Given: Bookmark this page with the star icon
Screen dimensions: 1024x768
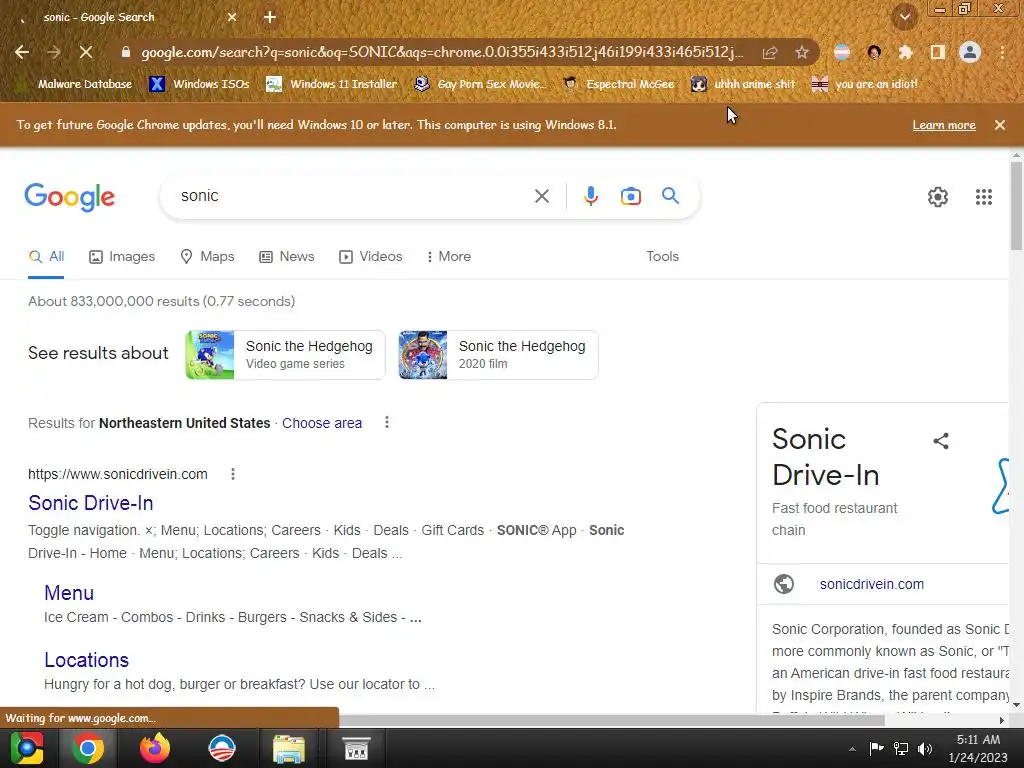Looking at the screenshot, I should (x=802, y=52).
